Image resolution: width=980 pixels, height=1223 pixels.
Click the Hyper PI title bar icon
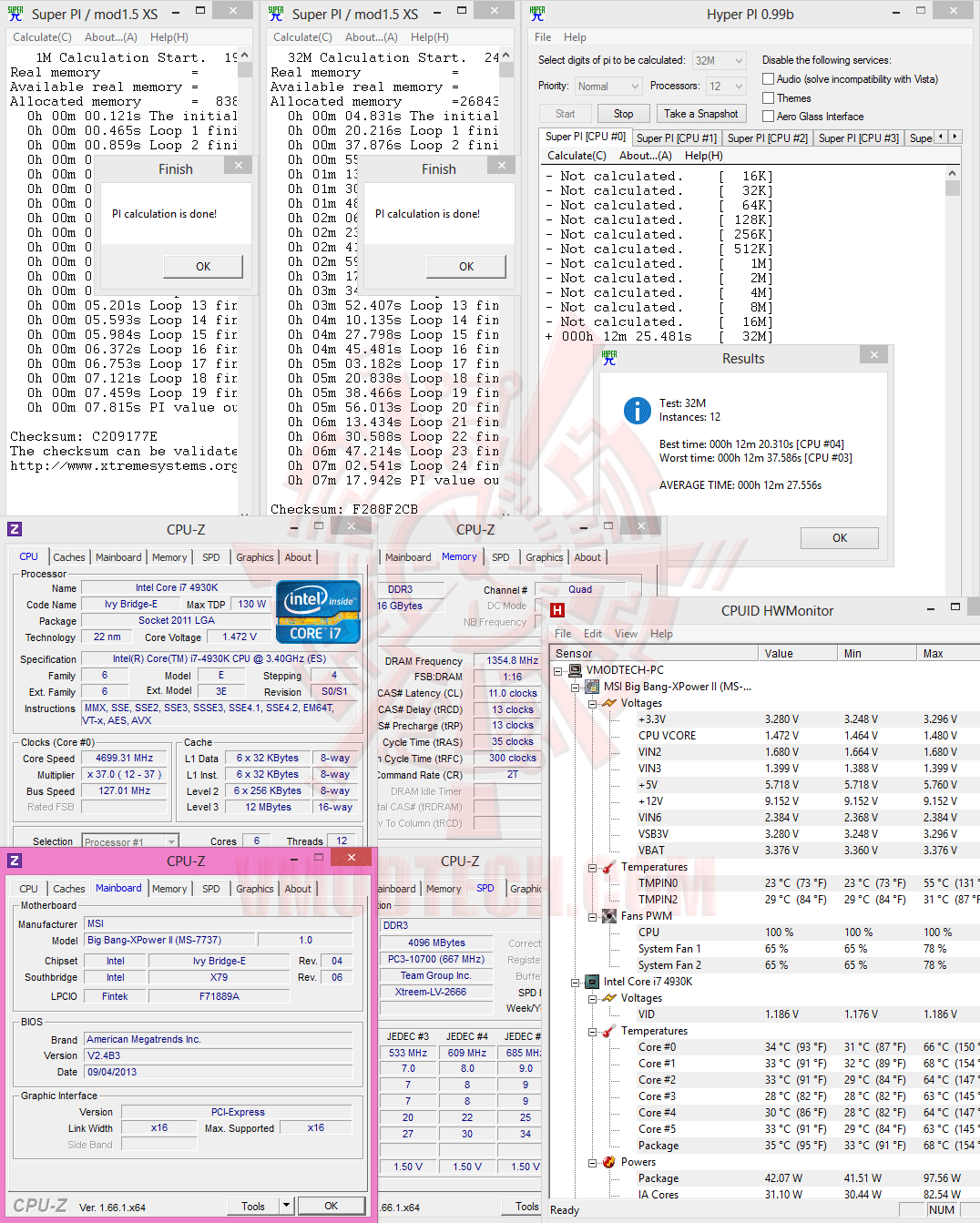click(537, 13)
